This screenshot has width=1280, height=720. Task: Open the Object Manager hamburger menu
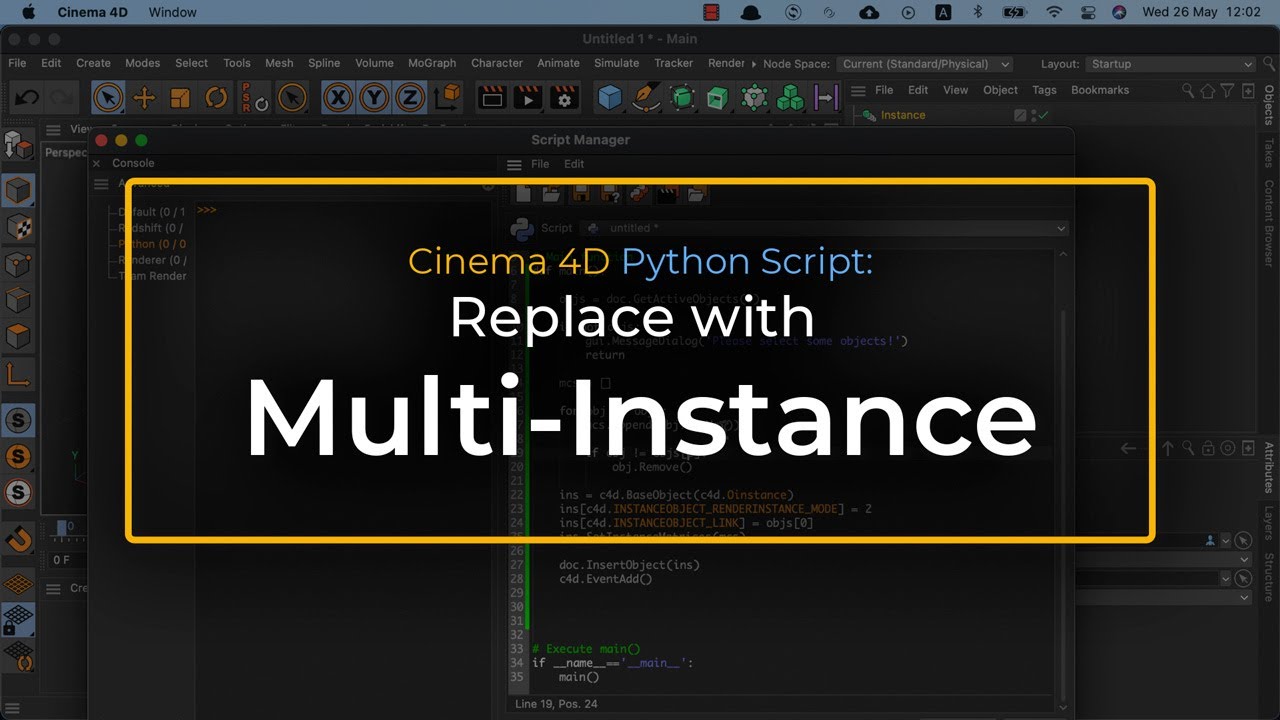(858, 90)
